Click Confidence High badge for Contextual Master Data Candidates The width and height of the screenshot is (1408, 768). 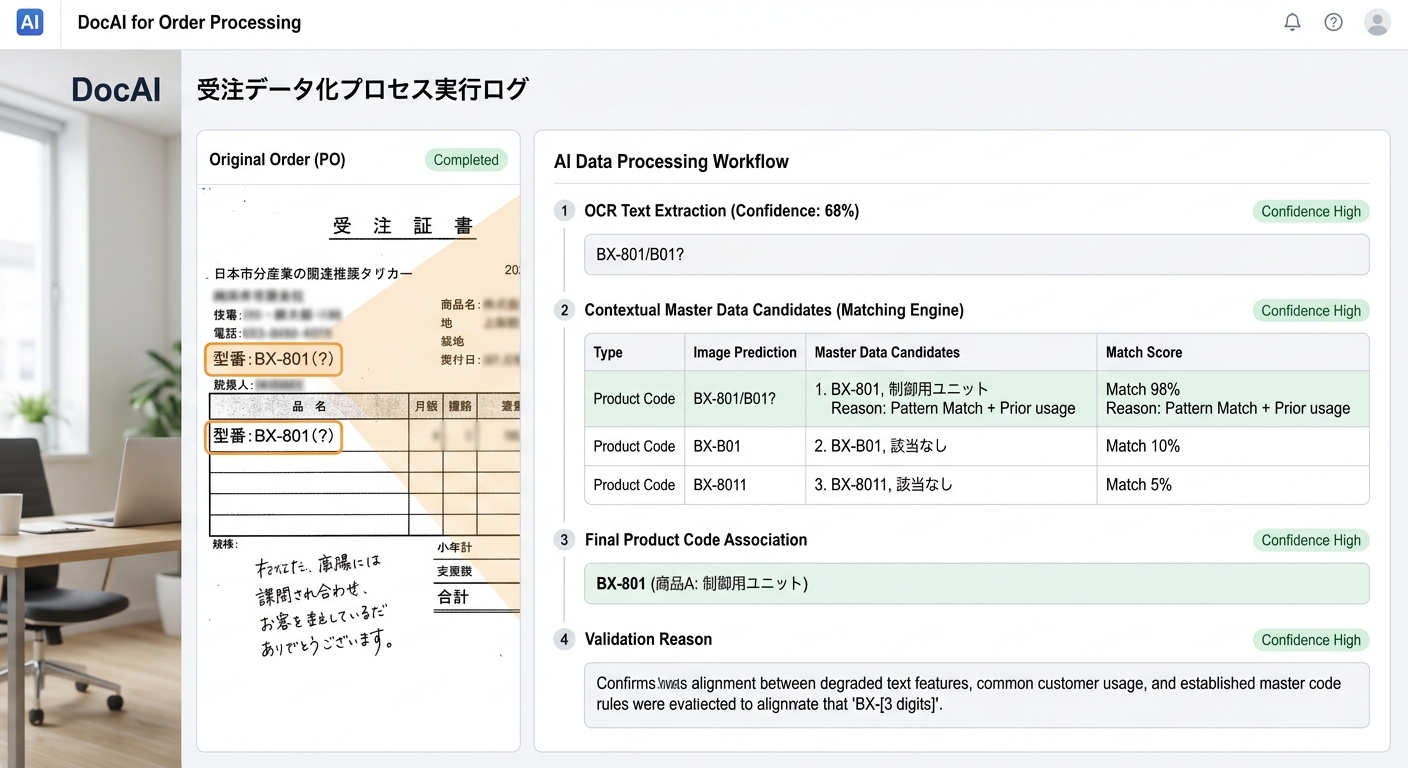(x=1311, y=311)
